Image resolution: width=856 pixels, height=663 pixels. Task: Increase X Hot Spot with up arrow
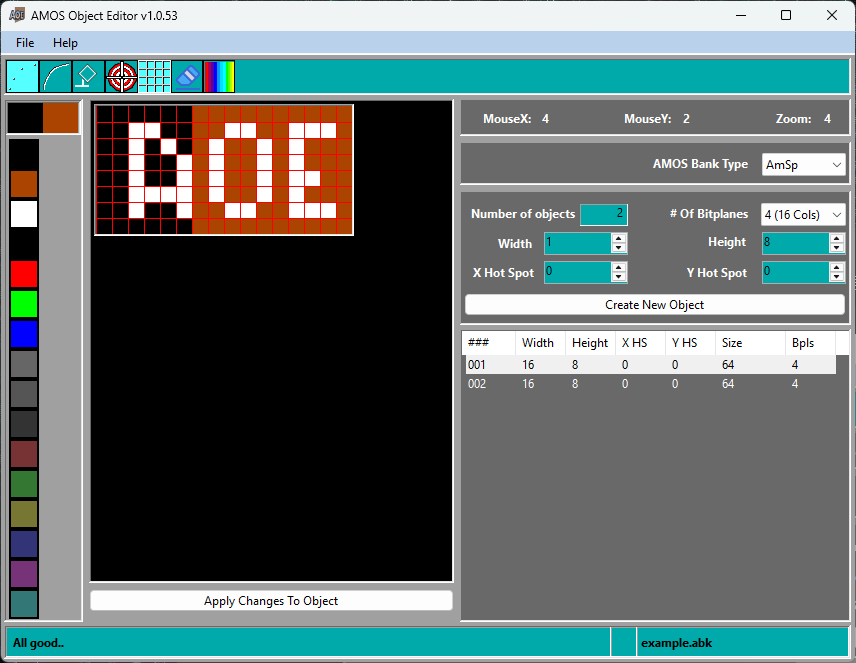click(x=619, y=267)
